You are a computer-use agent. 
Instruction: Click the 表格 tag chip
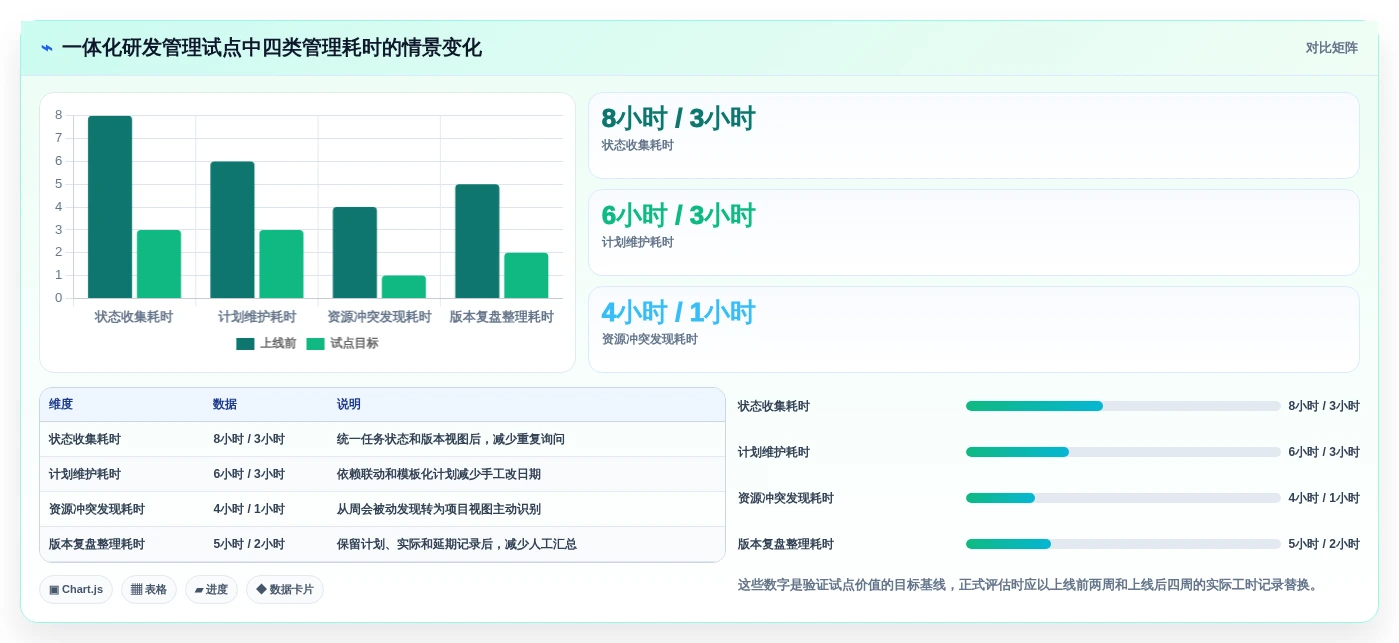coord(149,590)
